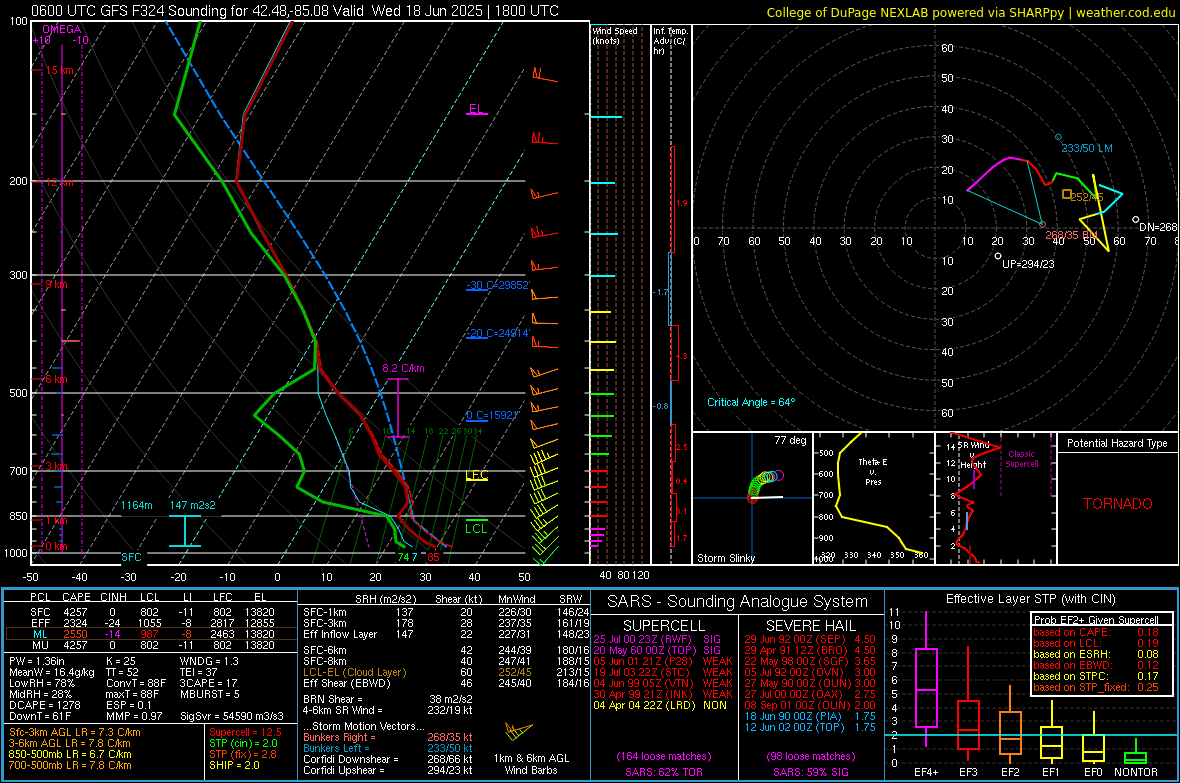The image size is (1180, 783).
Task: Click the red TORNADO hazard text
Action: click(x=1118, y=504)
